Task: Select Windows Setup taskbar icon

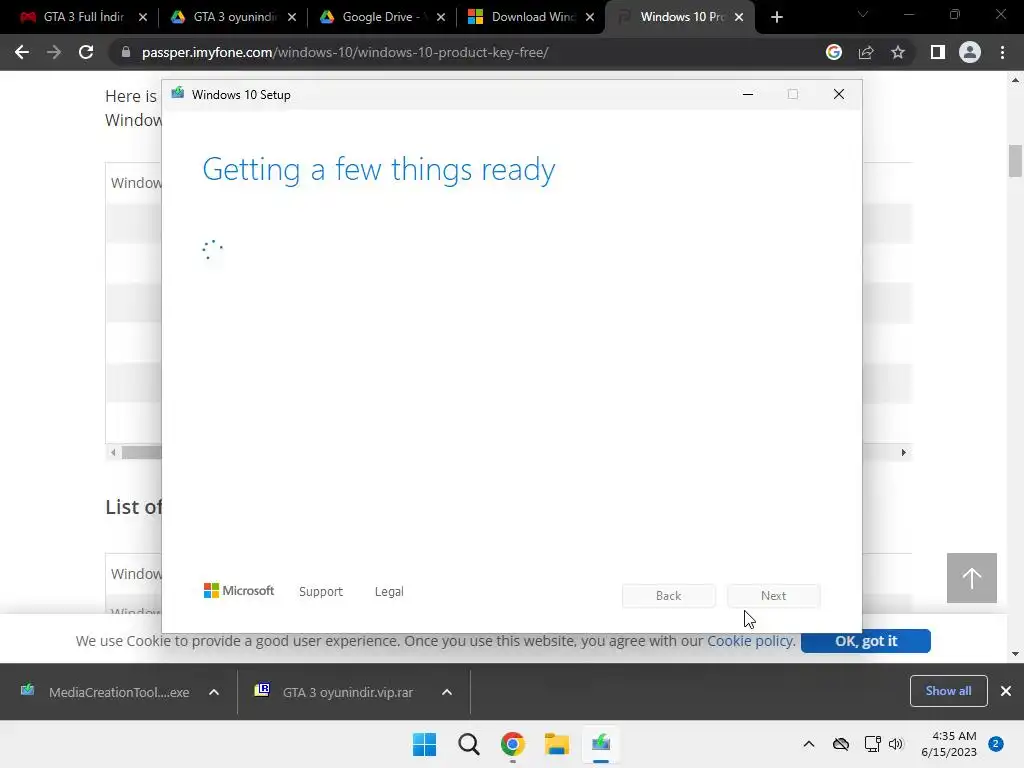Action: 601,744
